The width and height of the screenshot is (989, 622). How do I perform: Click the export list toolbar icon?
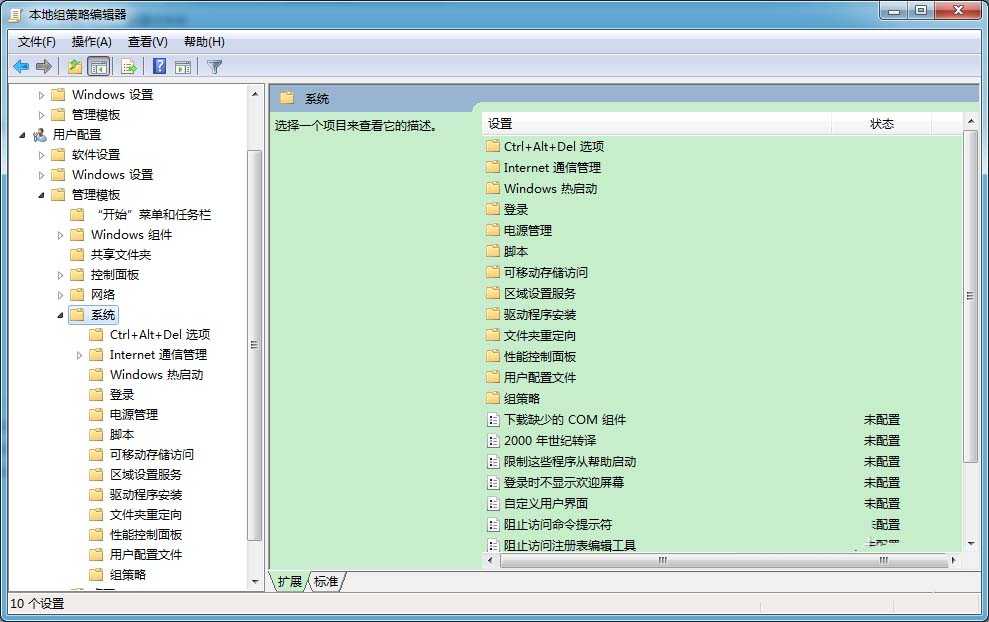[129, 66]
